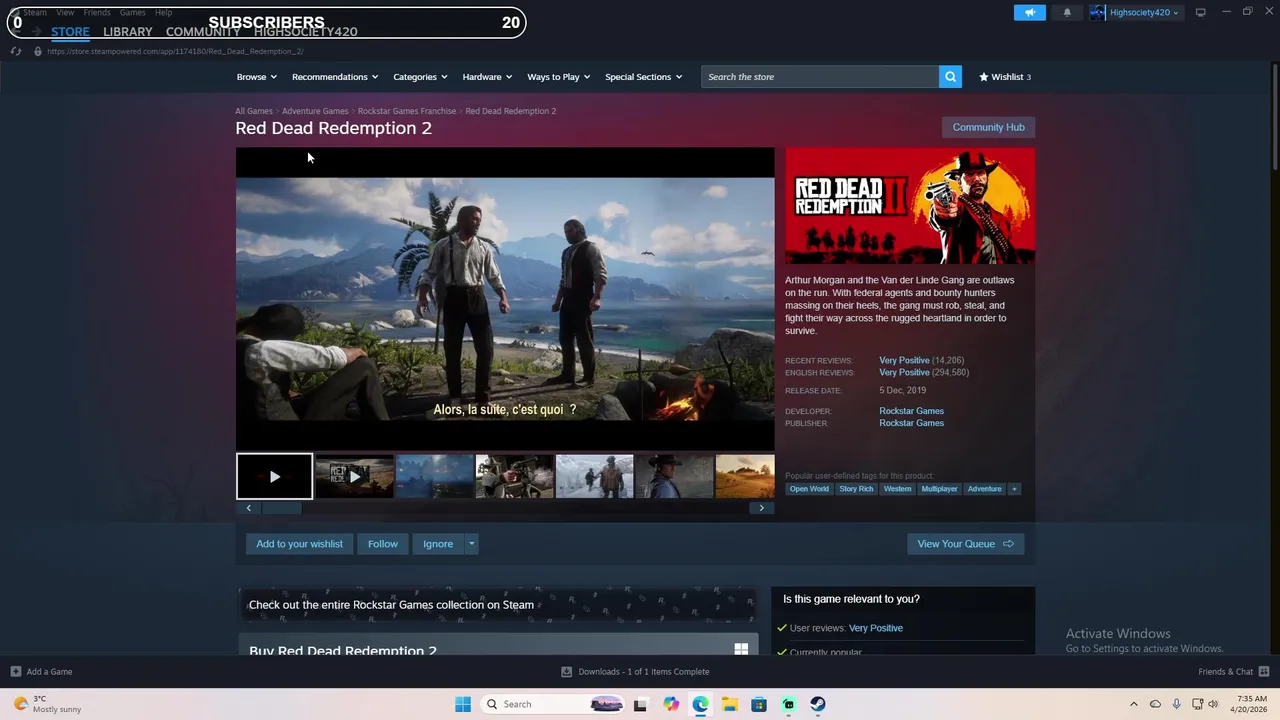Click View Your Queue
Viewport: 1280px width, 720px height.
pos(965,544)
